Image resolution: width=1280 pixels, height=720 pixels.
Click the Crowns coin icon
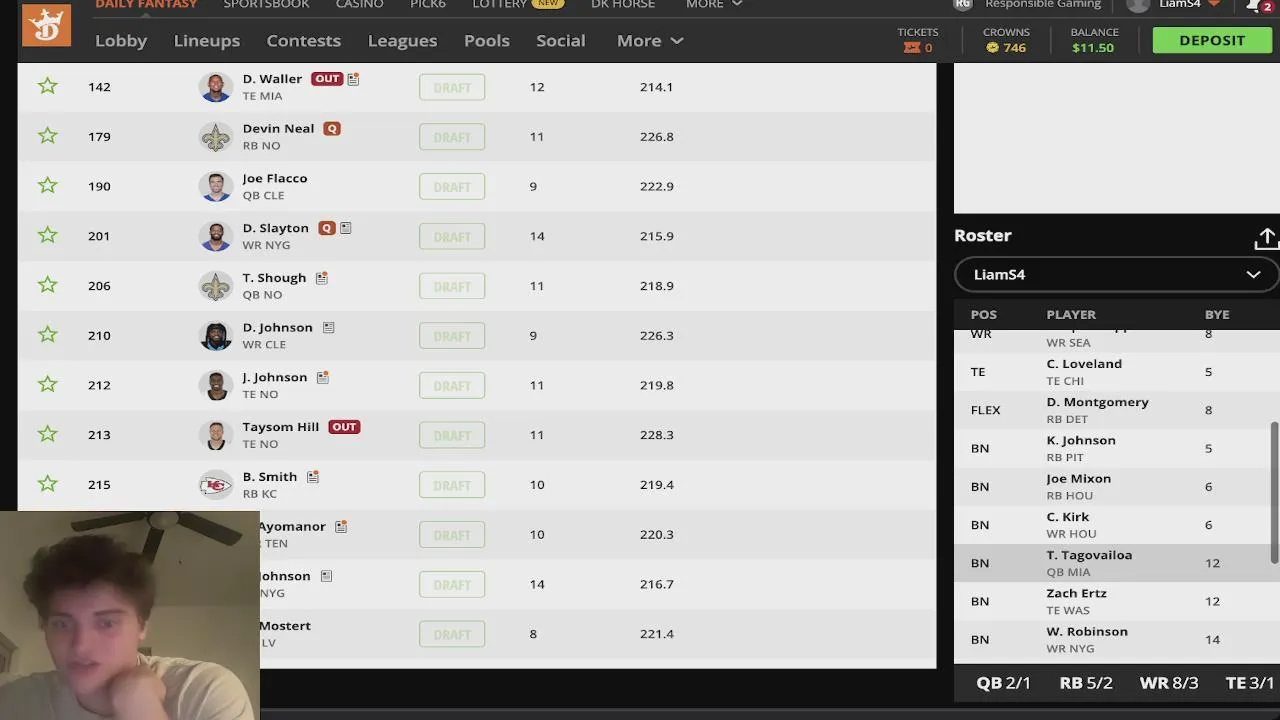coord(992,47)
